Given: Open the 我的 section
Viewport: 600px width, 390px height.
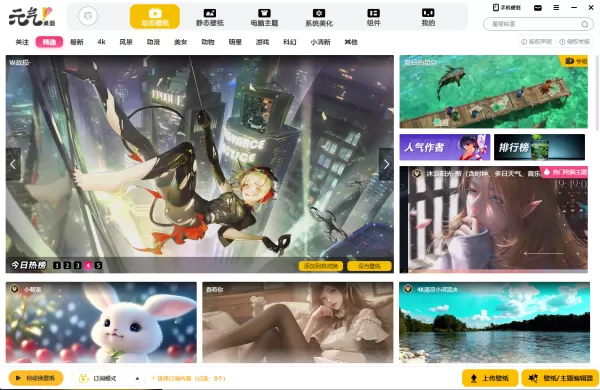Looking at the screenshot, I should [x=428, y=17].
